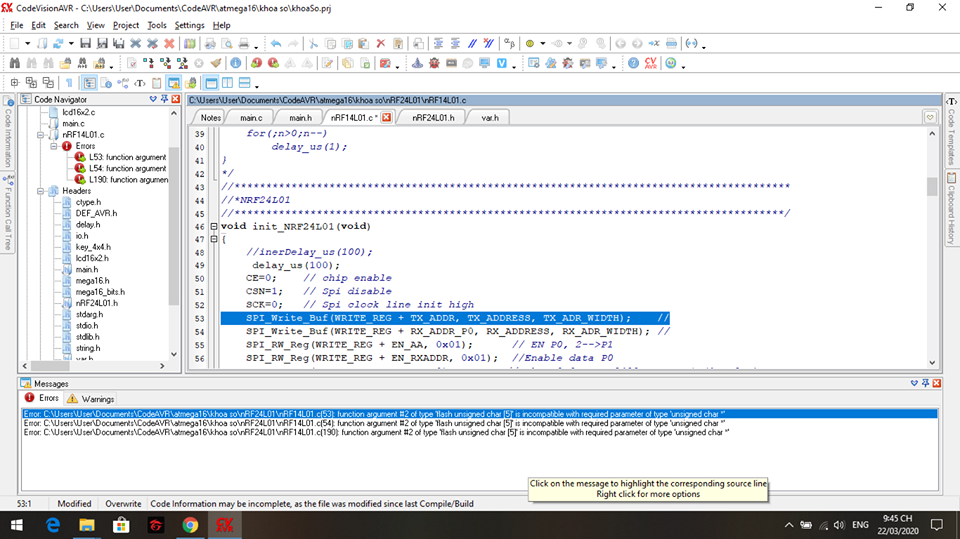Open the Project menu
The width and height of the screenshot is (960, 539).
[126, 25]
